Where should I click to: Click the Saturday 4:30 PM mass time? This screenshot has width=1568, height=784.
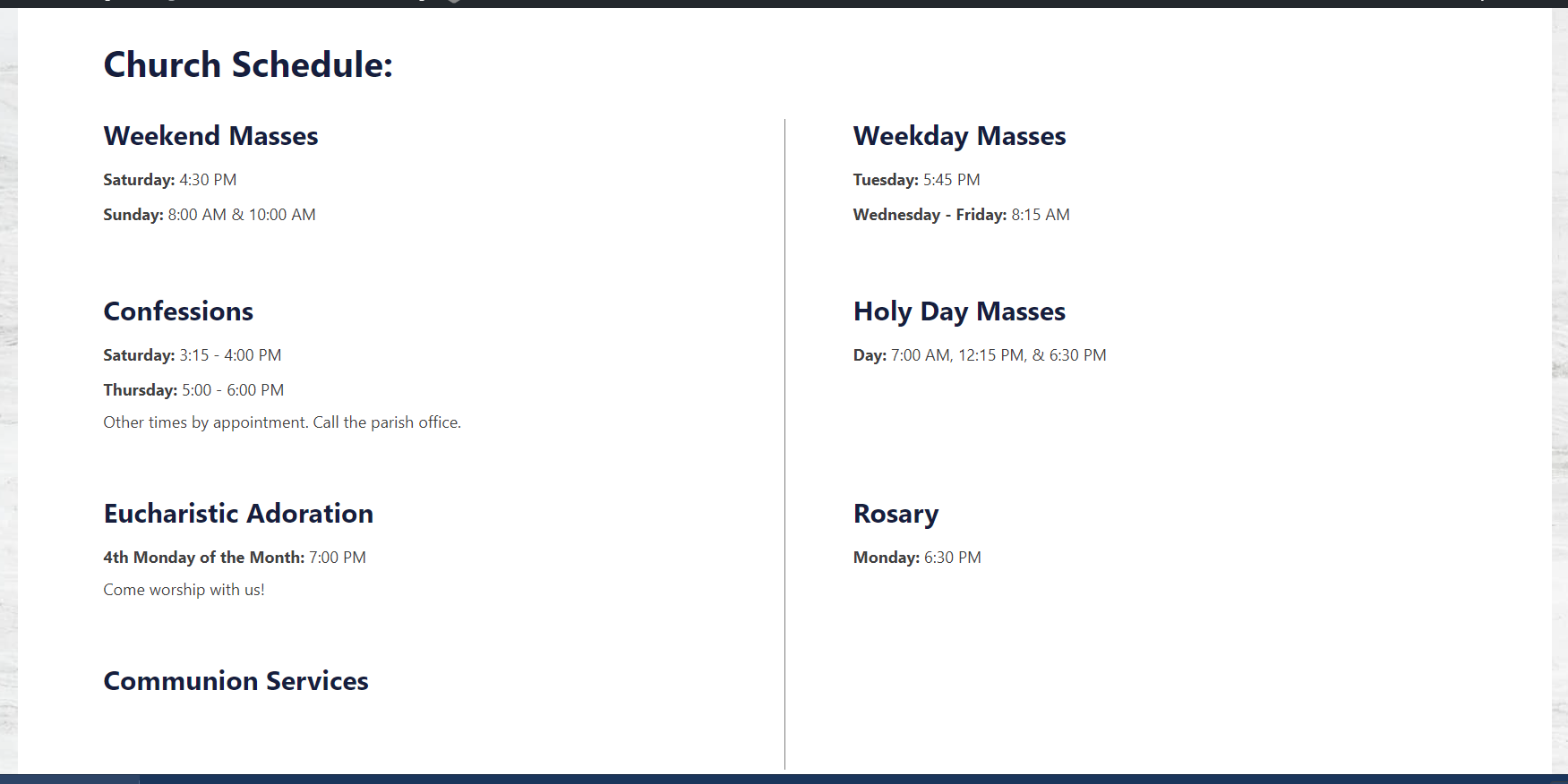click(170, 180)
